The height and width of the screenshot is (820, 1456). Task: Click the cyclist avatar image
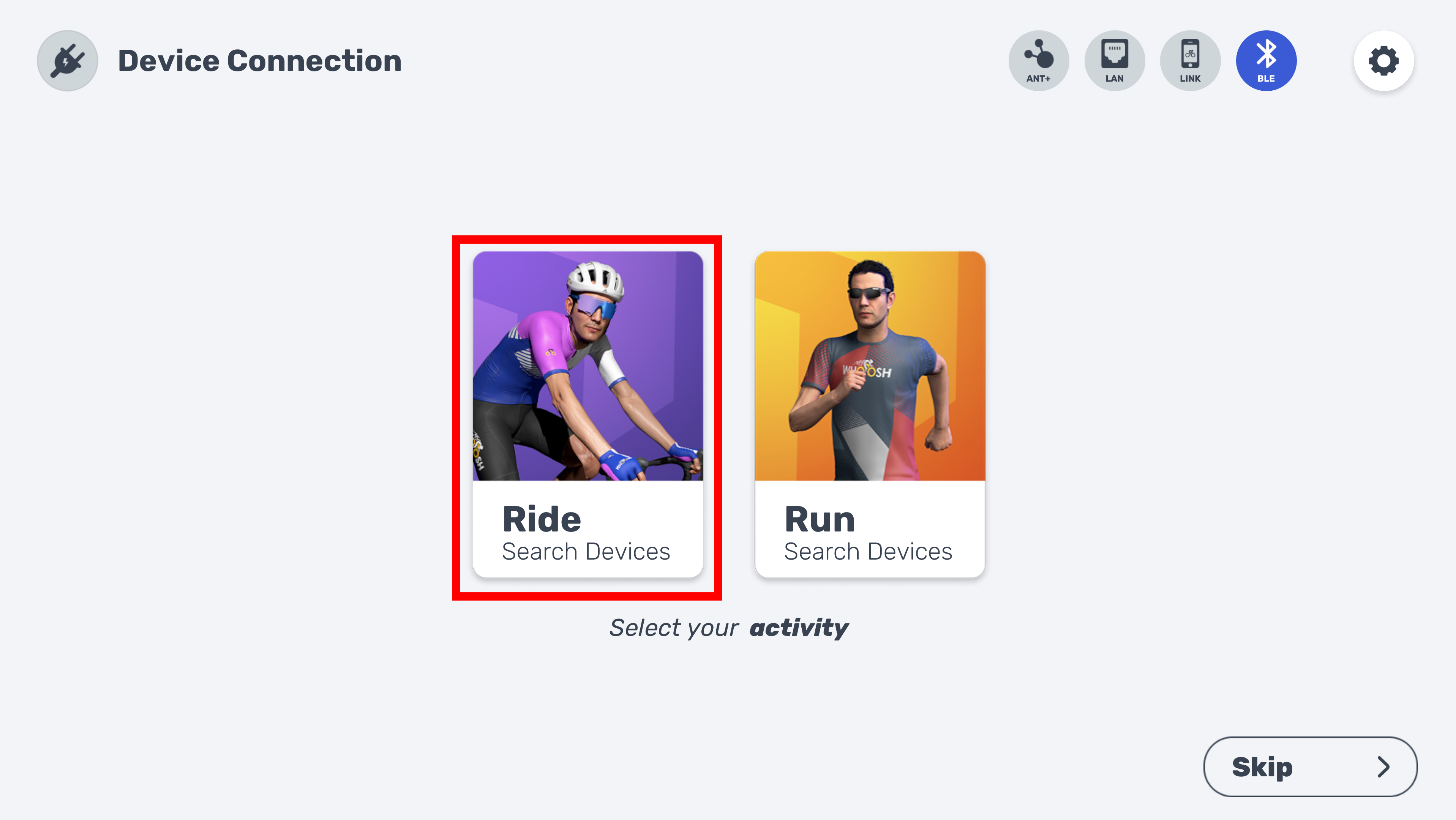point(587,366)
